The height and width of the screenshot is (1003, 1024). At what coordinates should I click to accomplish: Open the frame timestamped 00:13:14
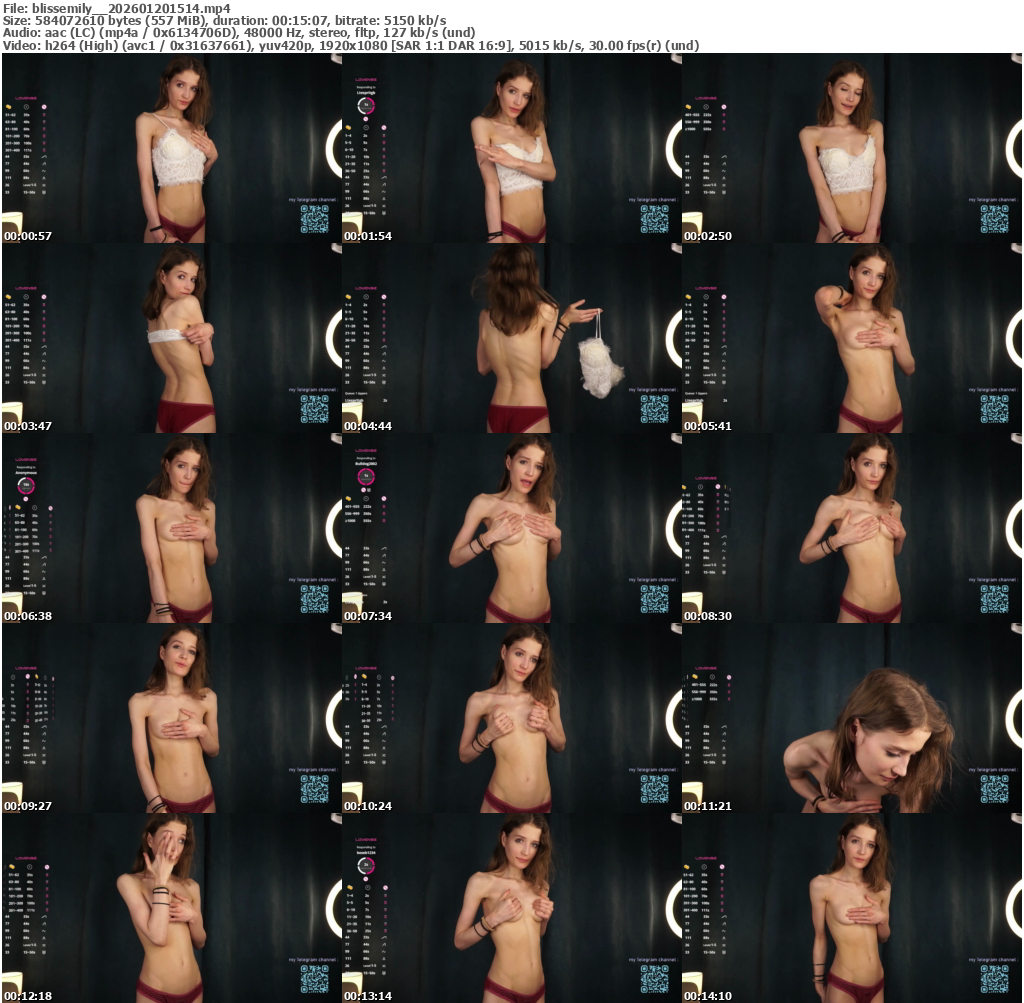pyautogui.click(x=511, y=908)
